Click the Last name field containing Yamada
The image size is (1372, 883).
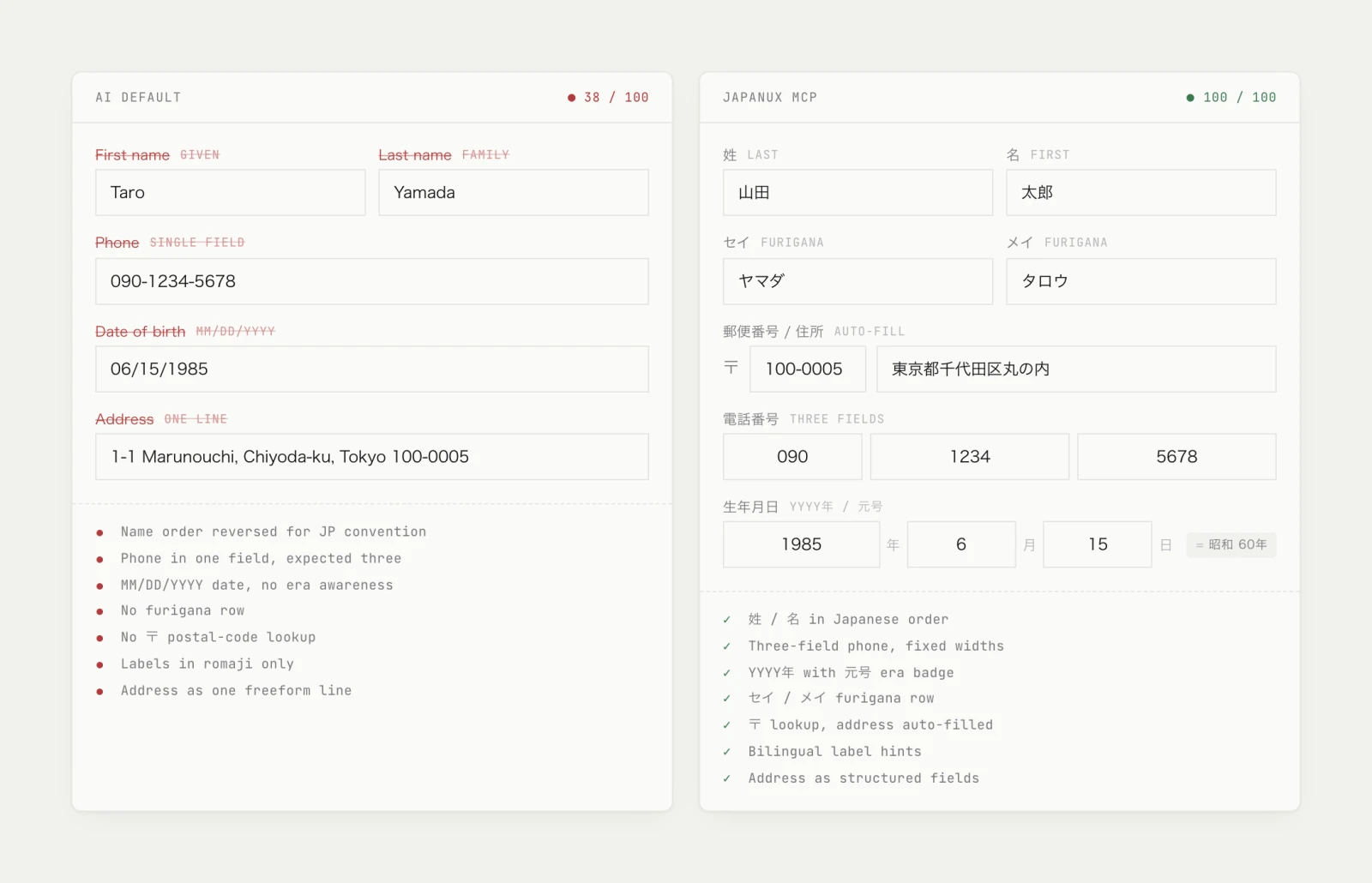click(x=514, y=192)
